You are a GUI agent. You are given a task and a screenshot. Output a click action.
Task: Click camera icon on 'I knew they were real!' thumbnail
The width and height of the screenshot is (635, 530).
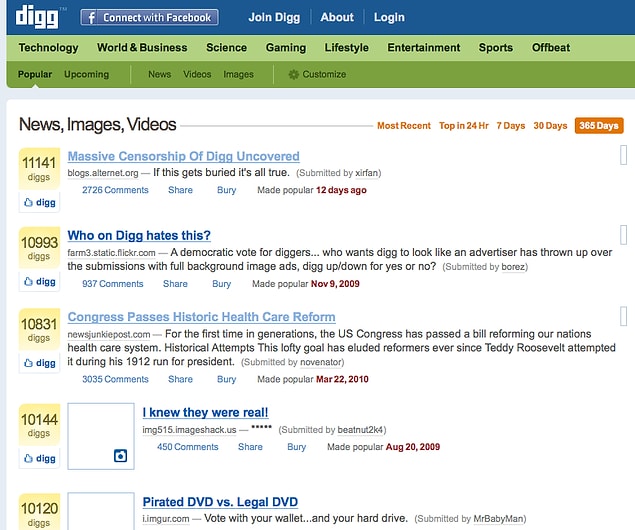pyautogui.click(x=120, y=456)
